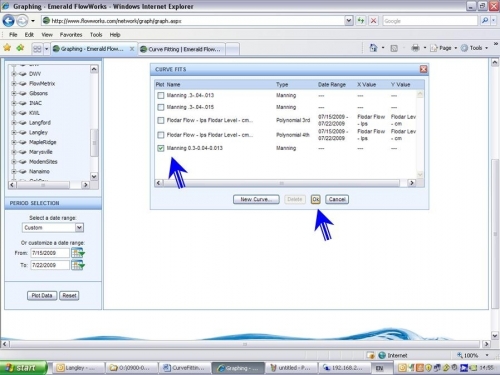Check Manning .3-.04-.015 plot box
The width and height of the screenshot is (500, 375).
pos(161,107)
